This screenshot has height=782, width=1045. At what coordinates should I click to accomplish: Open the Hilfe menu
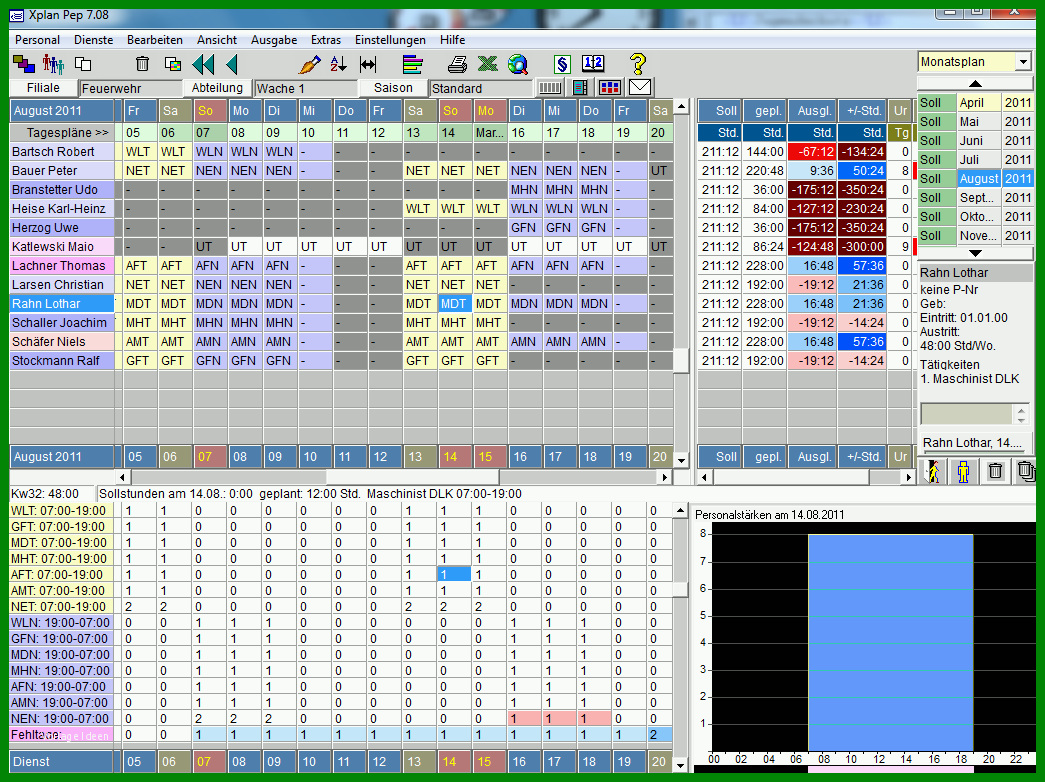tap(453, 40)
